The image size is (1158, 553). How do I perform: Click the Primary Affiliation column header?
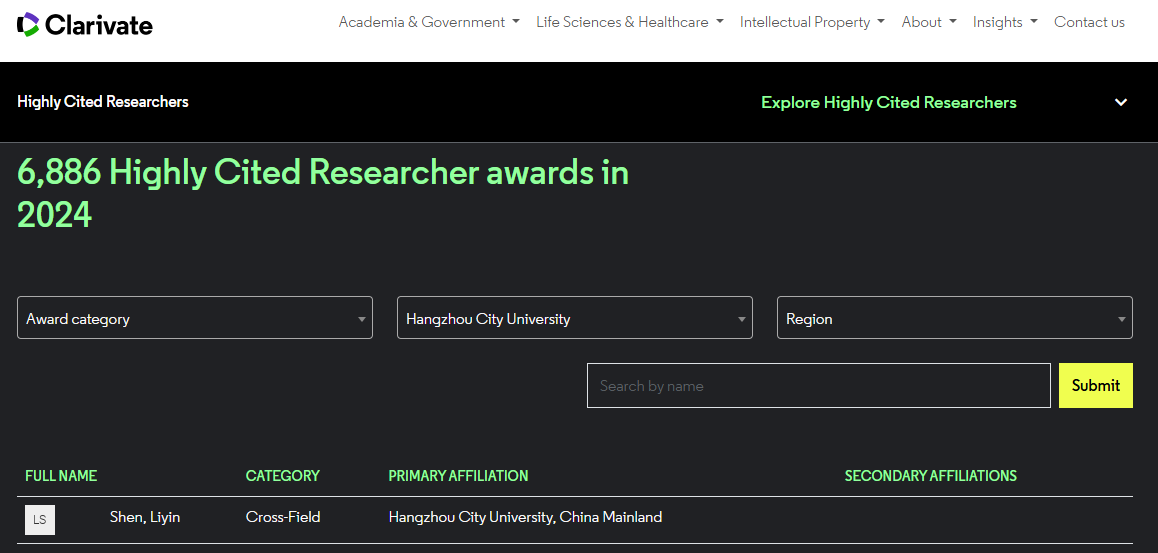coord(458,476)
